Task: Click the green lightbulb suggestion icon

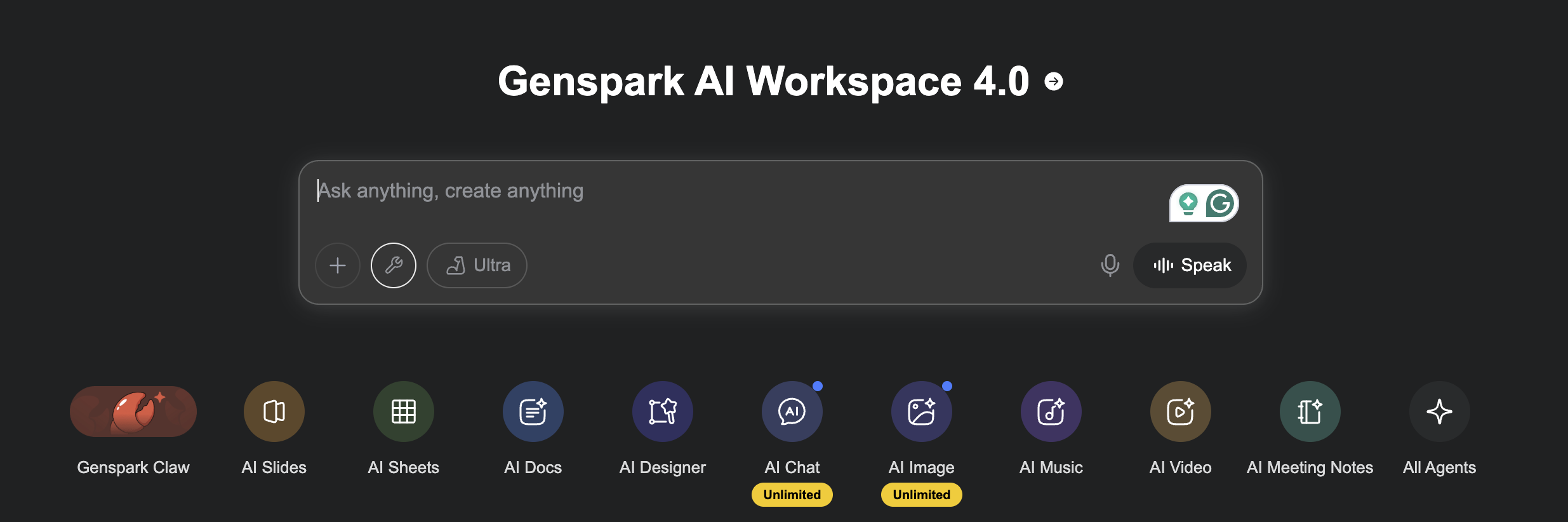Action: [x=1188, y=204]
